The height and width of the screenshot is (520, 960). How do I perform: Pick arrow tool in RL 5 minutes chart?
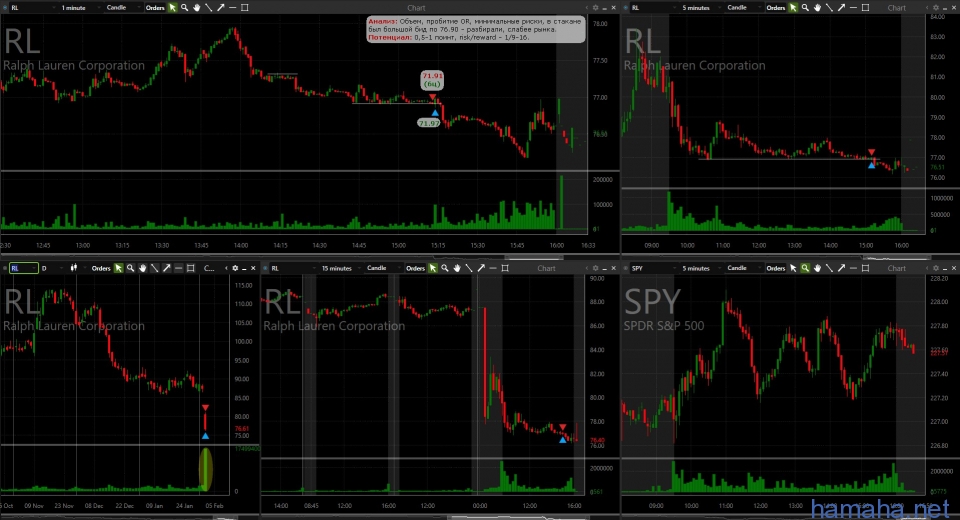click(841, 7)
